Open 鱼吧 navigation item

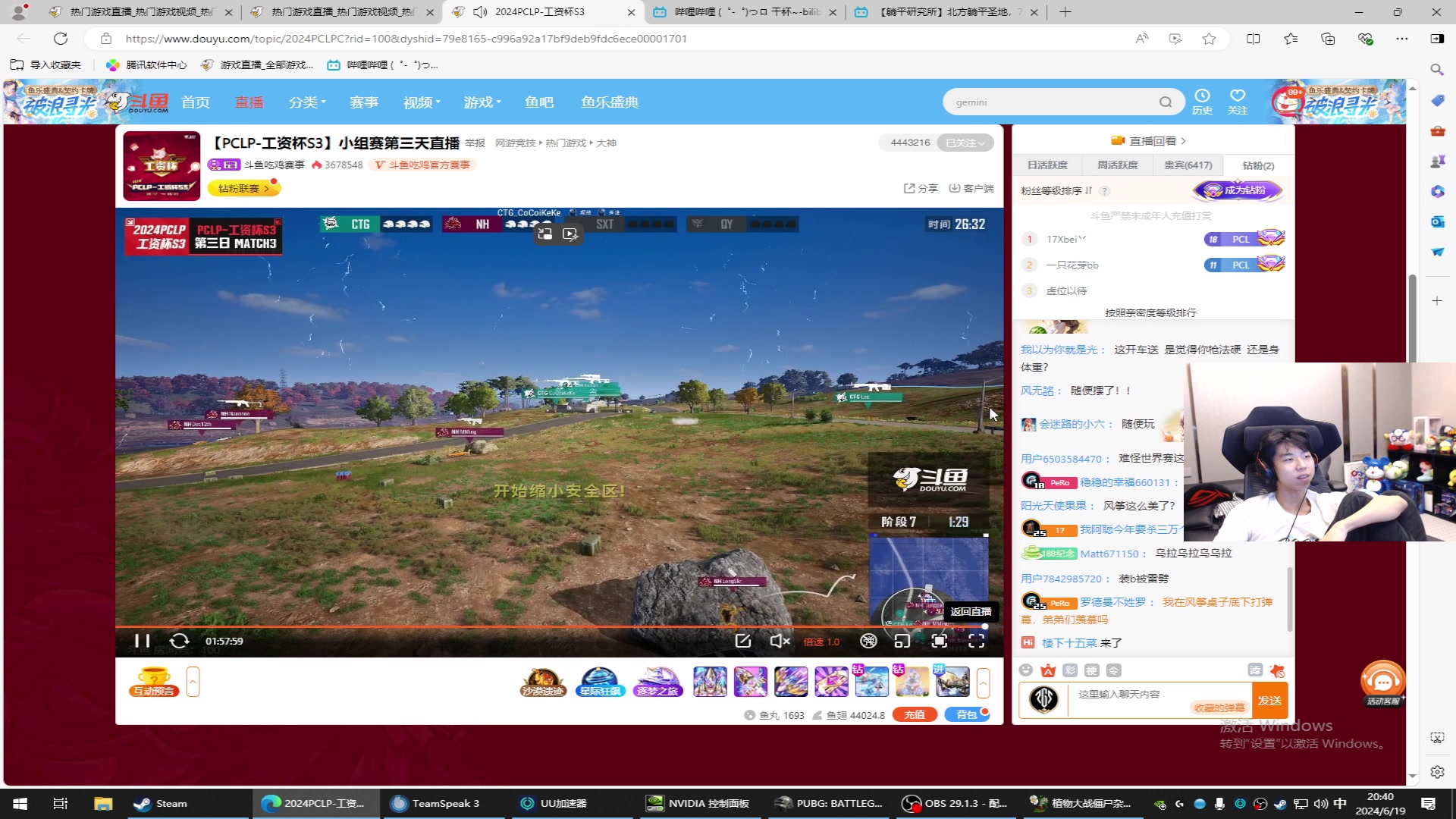(x=539, y=102)
